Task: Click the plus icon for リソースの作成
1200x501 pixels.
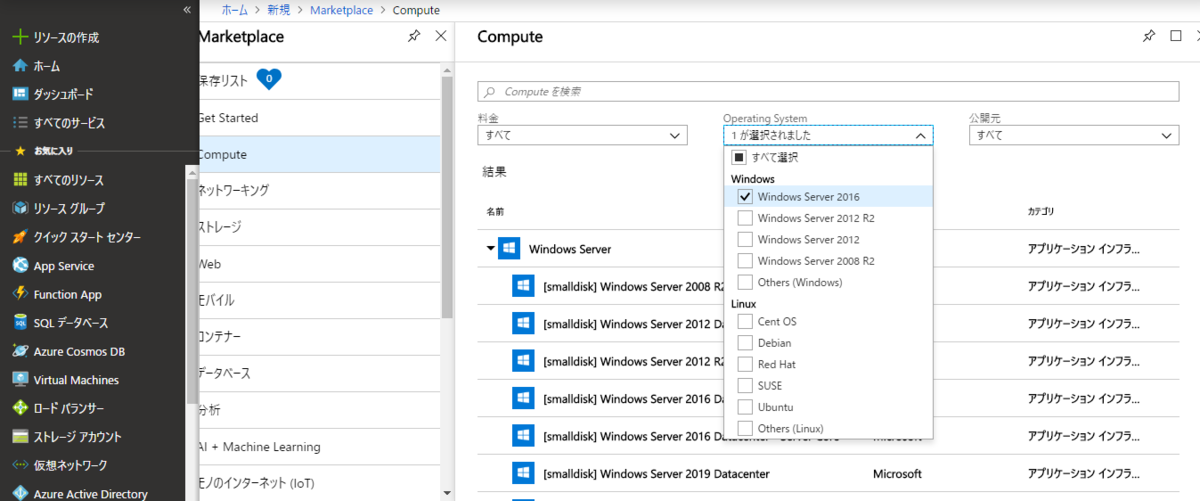Action: point(19,37)
